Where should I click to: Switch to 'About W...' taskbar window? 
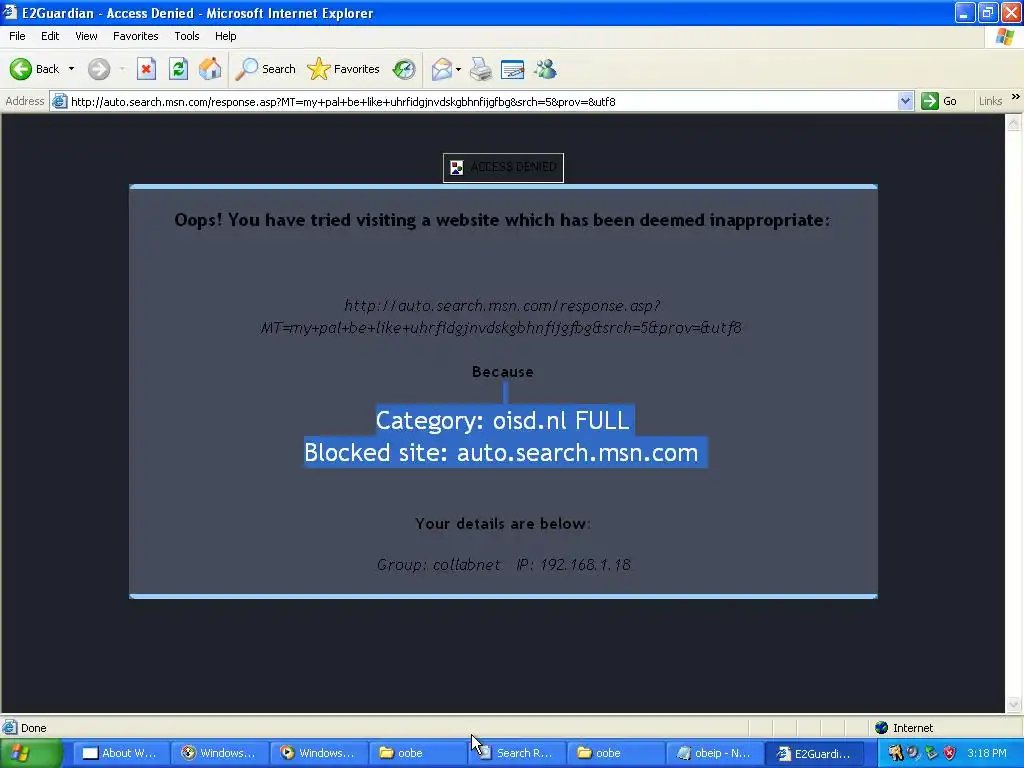[x=121, y=753]
